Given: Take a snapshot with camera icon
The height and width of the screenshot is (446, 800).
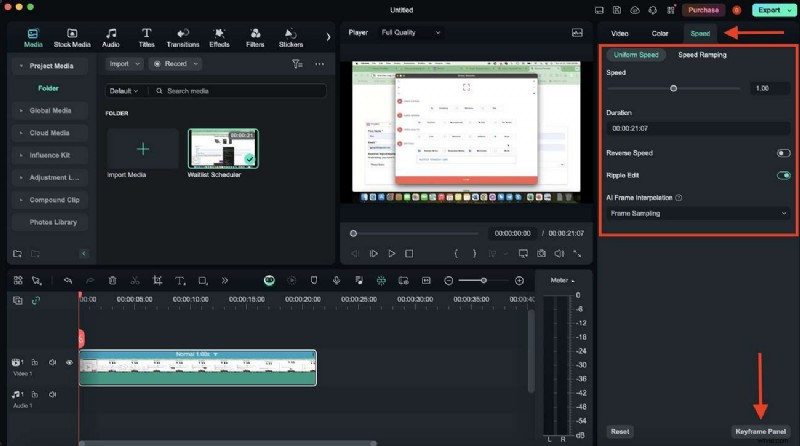Looking at the screenshot, I should (x=541, y=254).
